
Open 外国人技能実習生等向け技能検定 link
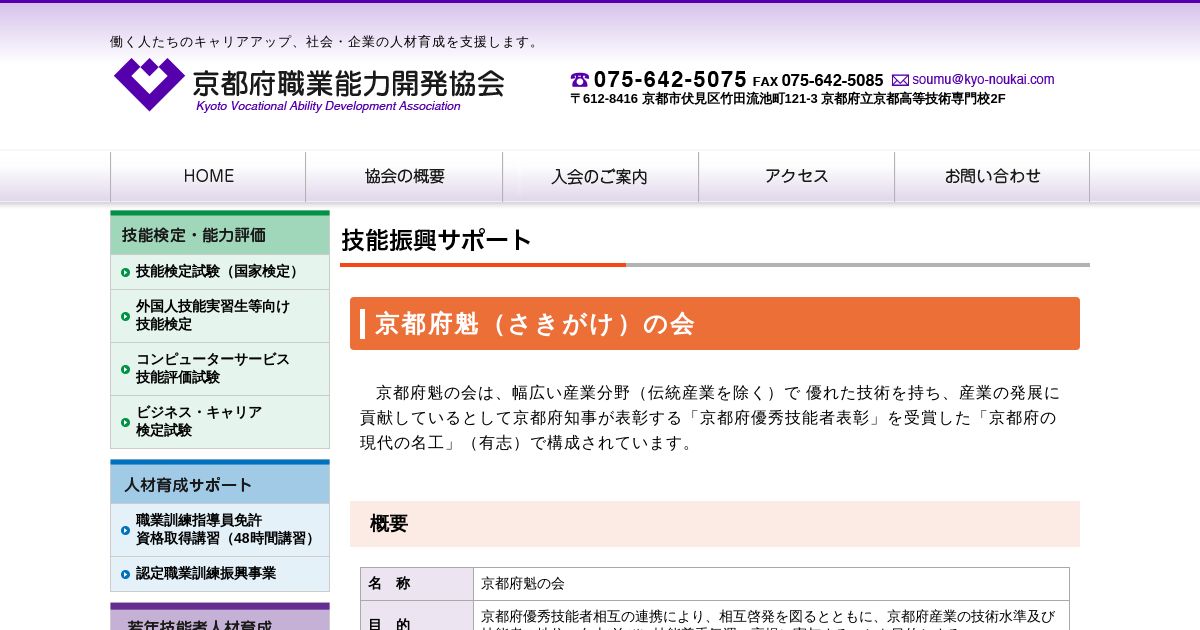tap(220, 316)
